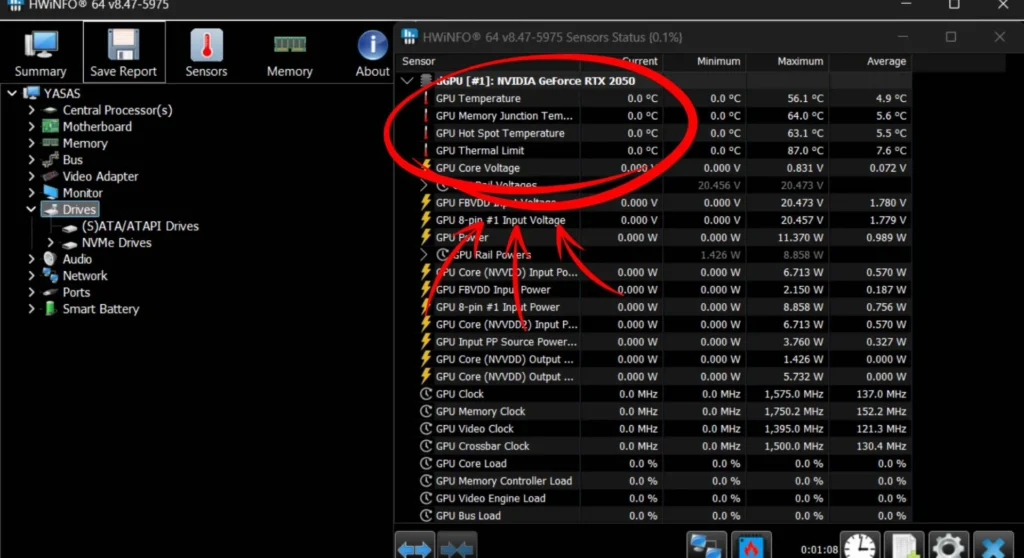The image size is (1024, 558).
Task: Click the GPU Core Load row icon
Action: (x=426, y=463)
